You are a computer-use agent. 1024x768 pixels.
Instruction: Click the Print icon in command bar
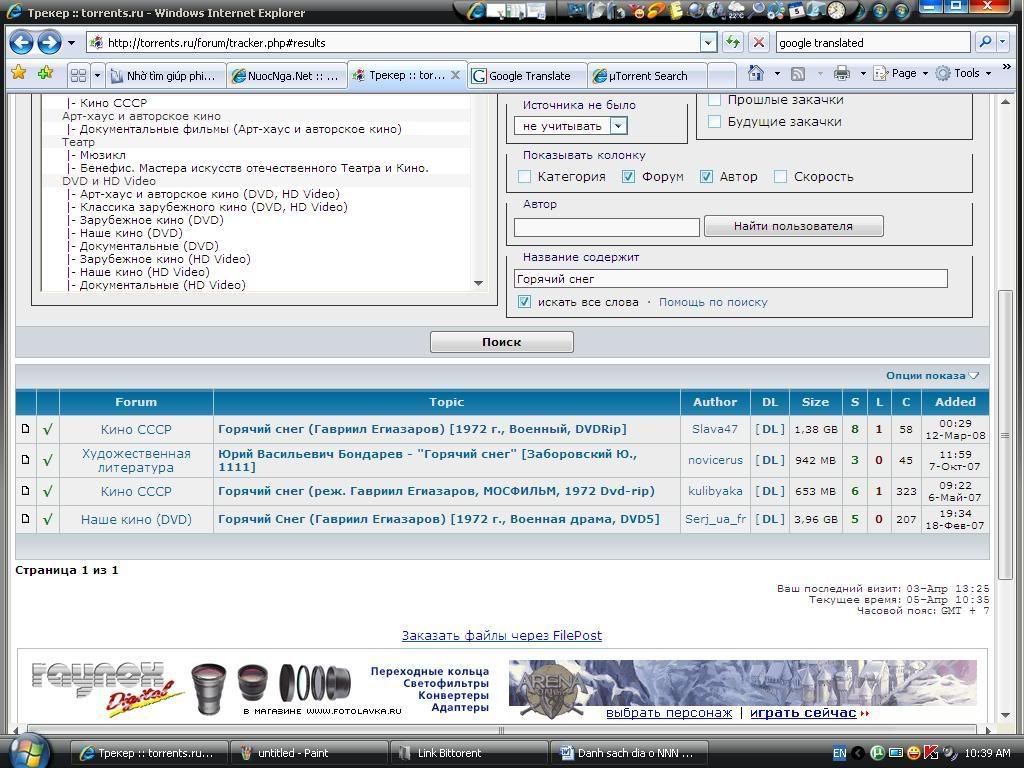click(841, 74)
